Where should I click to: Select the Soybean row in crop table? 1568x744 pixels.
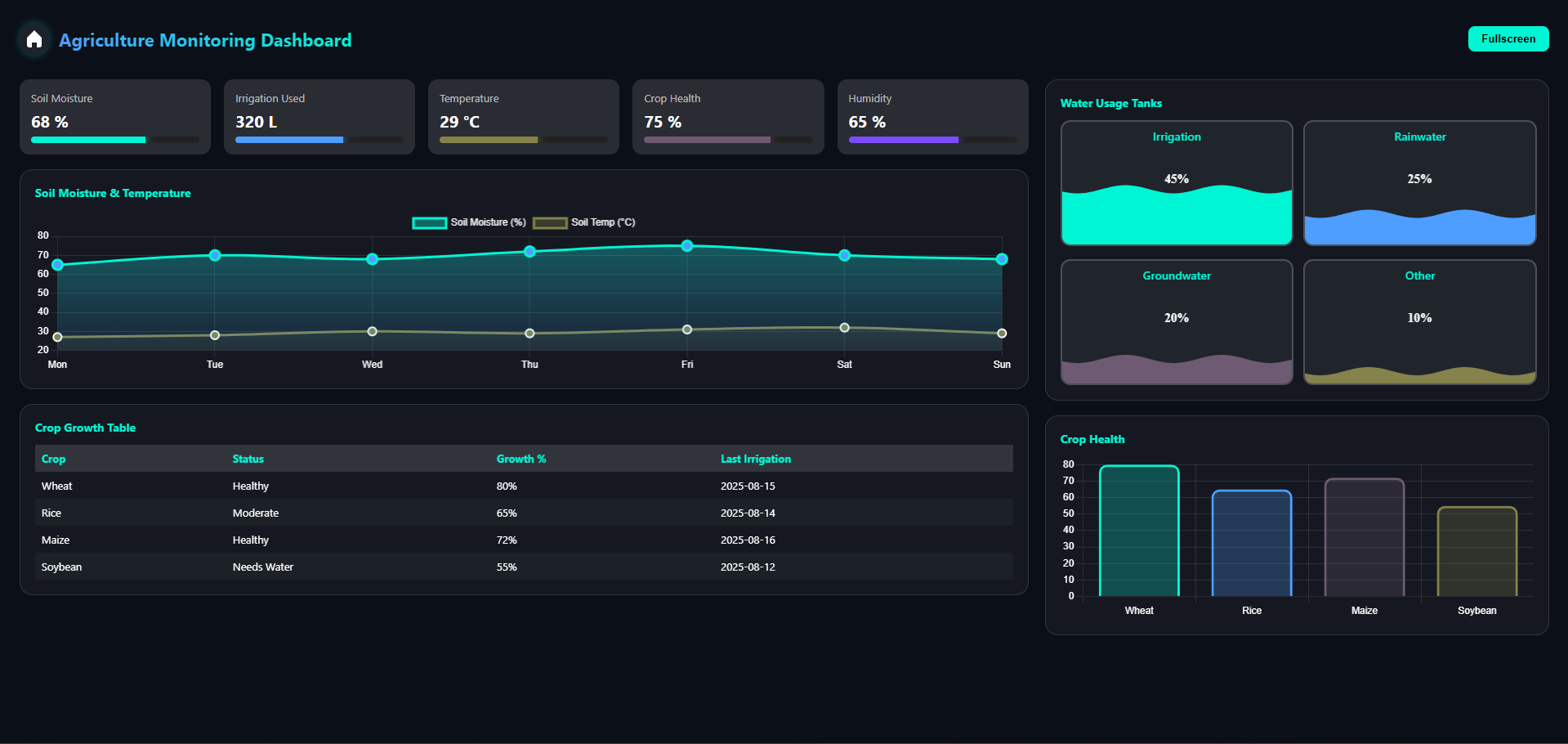[523, 567]
